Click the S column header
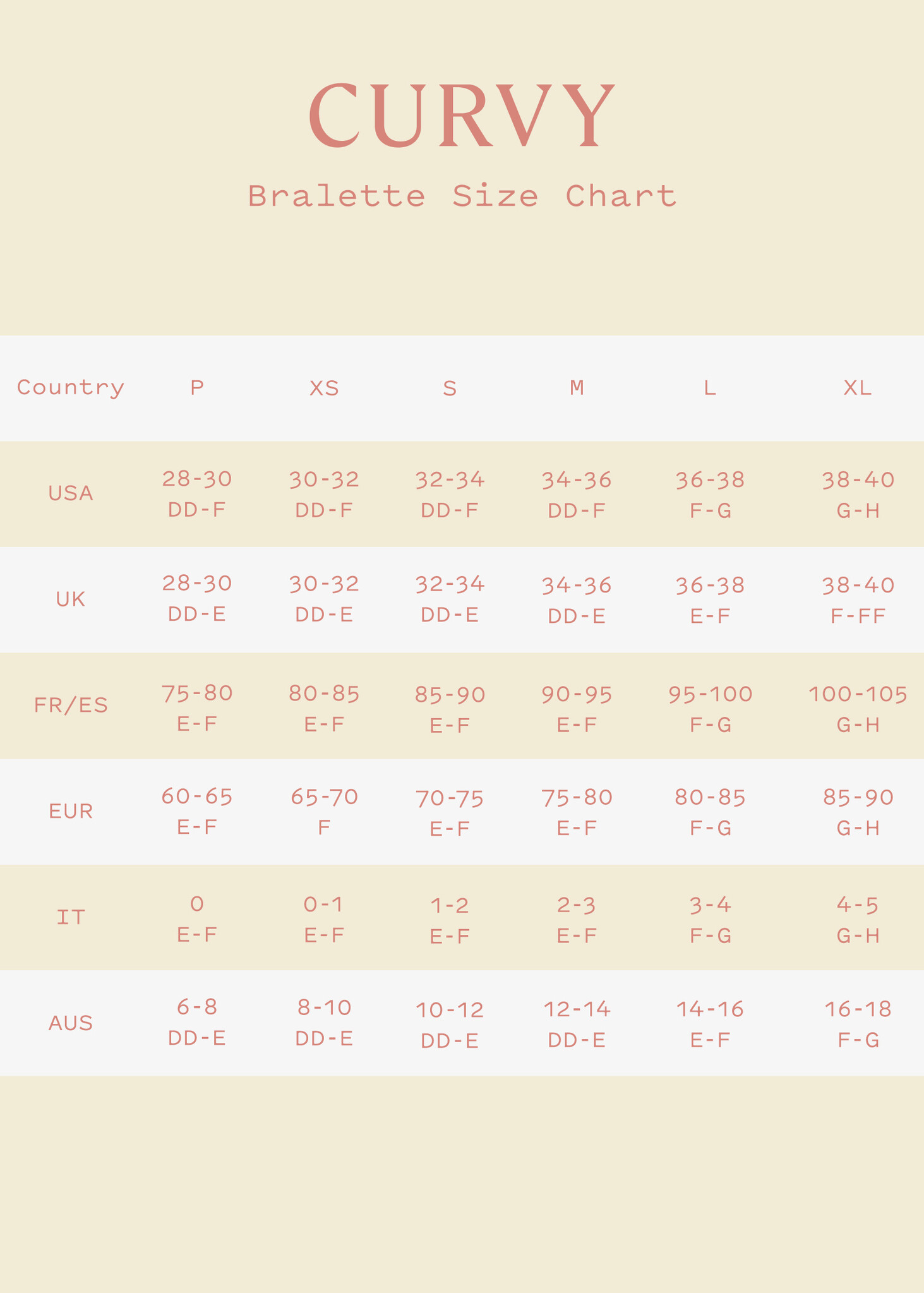Viewport: 924px width, 1293px height. 450,388
